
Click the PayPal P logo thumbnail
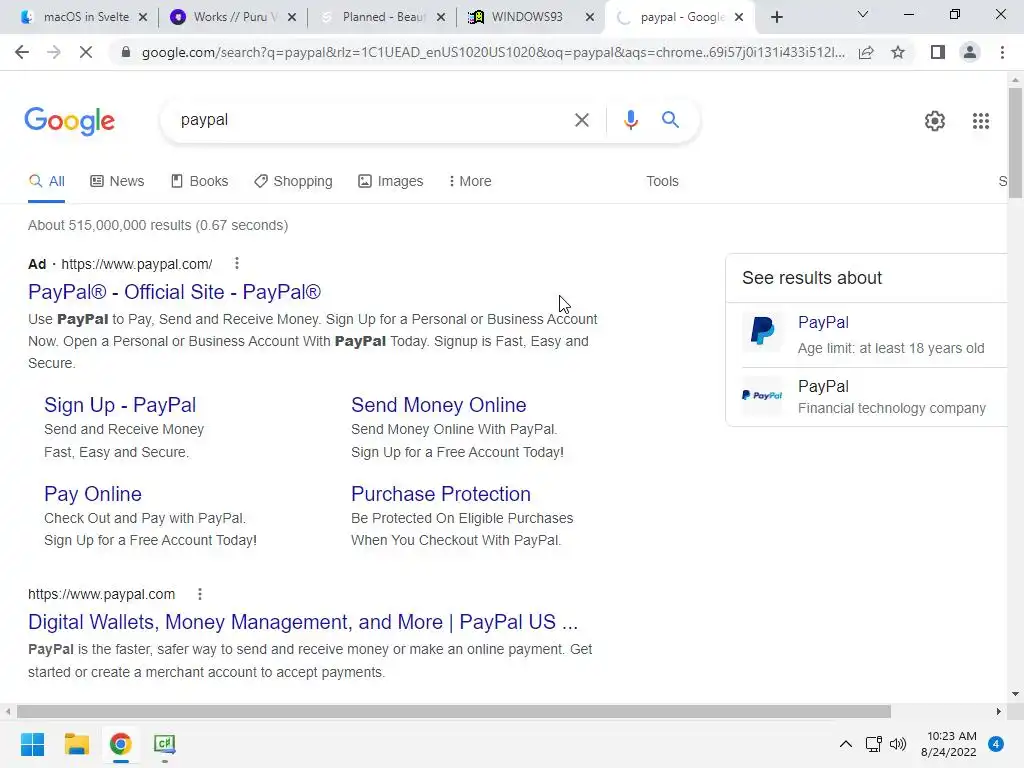pos(762,331)
